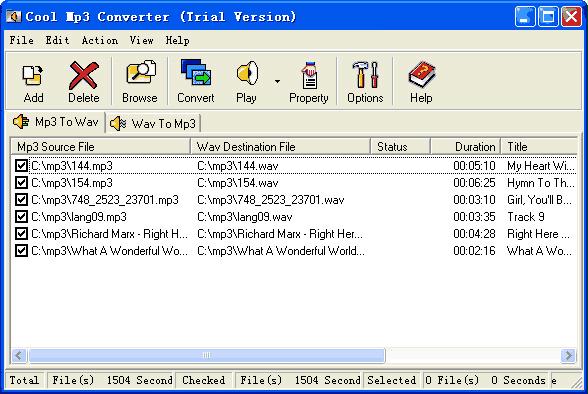Click the horizontal scrollbar thumb
The width and height of the screenshot is (588, 394).
point(207,355)
